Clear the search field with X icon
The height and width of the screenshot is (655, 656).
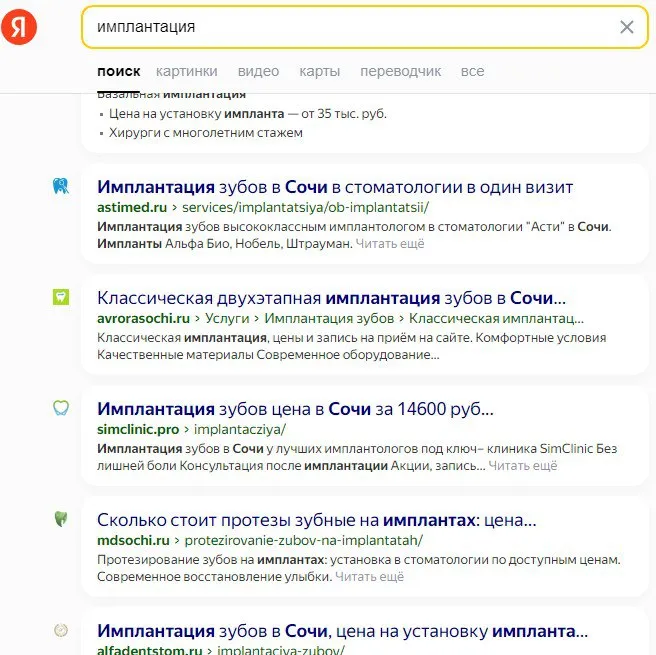point(627,27)
